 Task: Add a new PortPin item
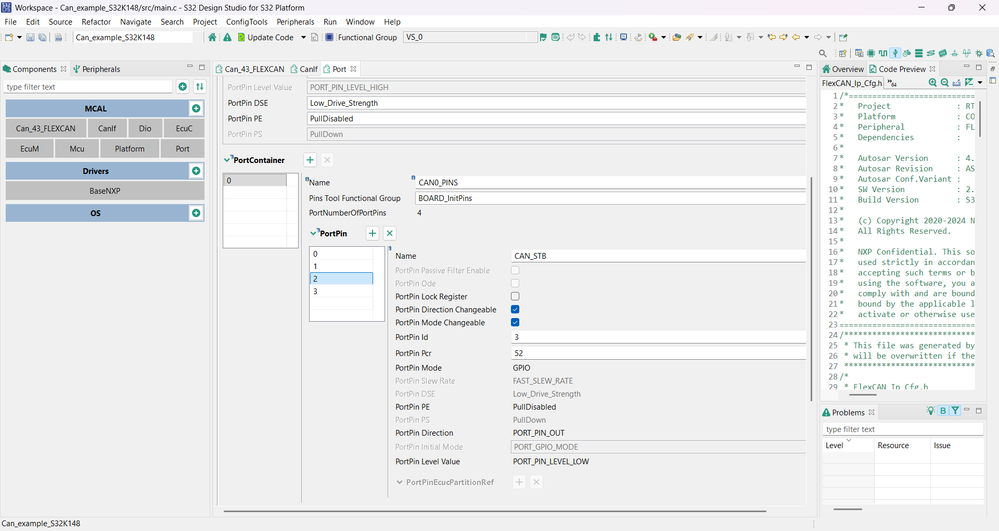373,233
